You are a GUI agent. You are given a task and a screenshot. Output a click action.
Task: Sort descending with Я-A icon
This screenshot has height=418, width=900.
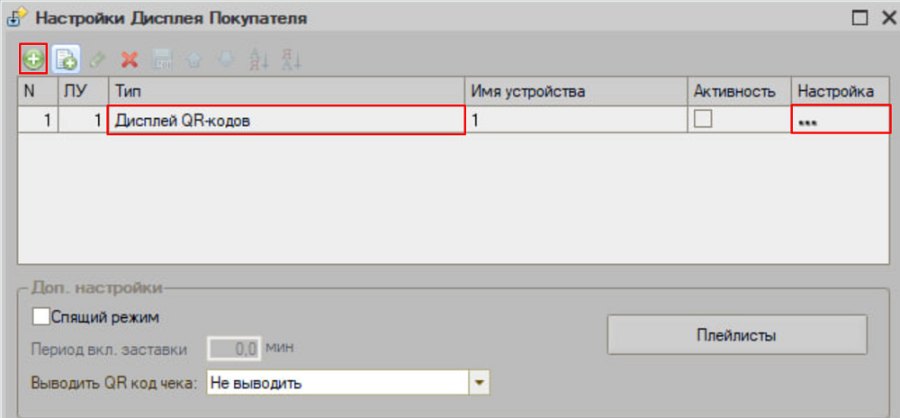291,59
